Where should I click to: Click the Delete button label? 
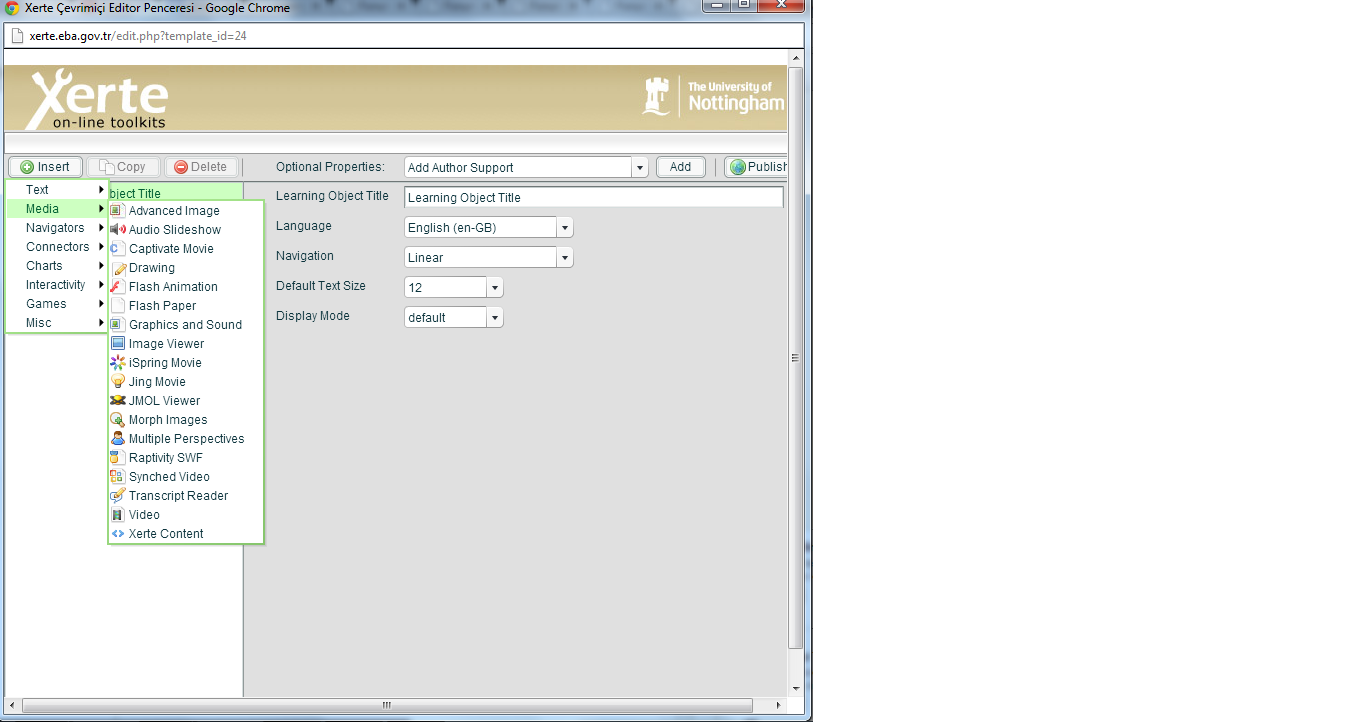(209, 167)
